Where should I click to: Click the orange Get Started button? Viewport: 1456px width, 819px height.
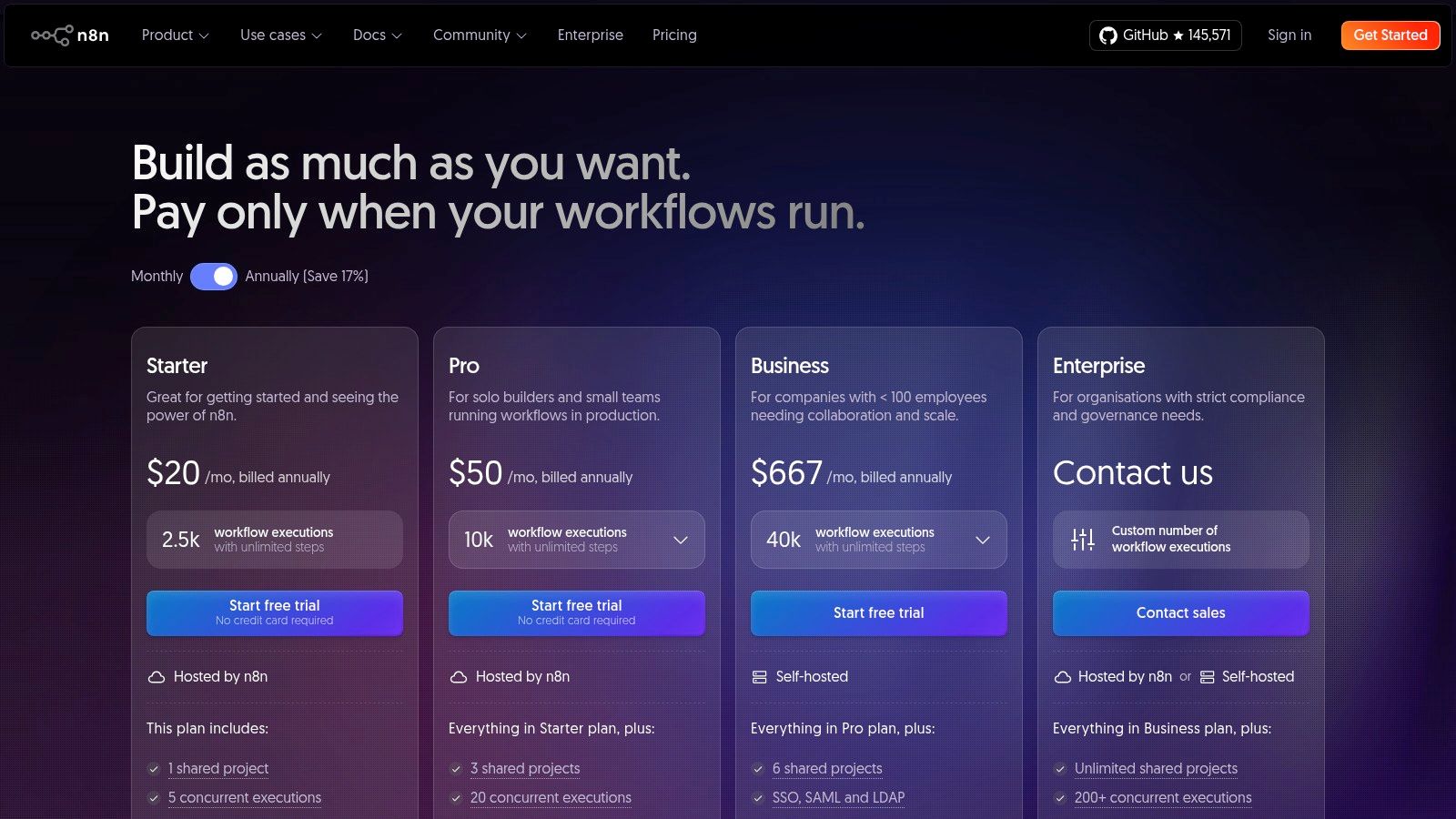pos(1390,35)
